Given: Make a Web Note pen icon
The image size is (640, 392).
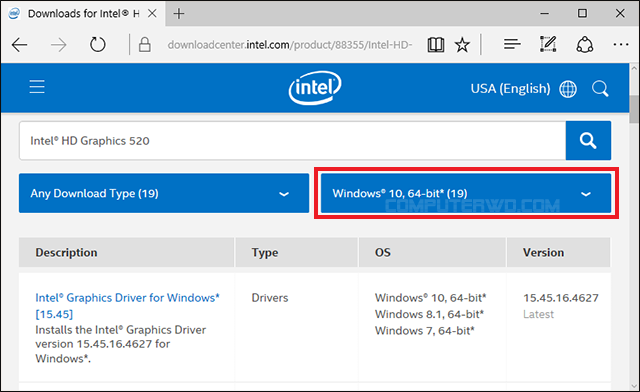Looking at the screenshot, I should pos(548,44).
